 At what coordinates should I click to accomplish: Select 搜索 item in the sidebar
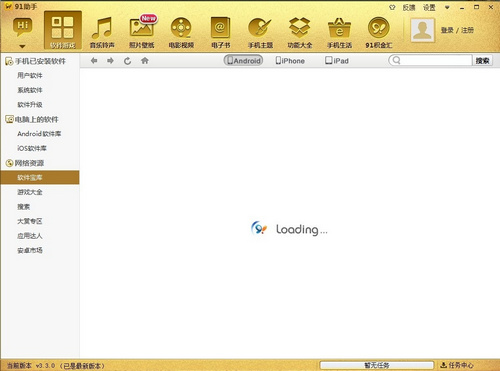point(23,207)
